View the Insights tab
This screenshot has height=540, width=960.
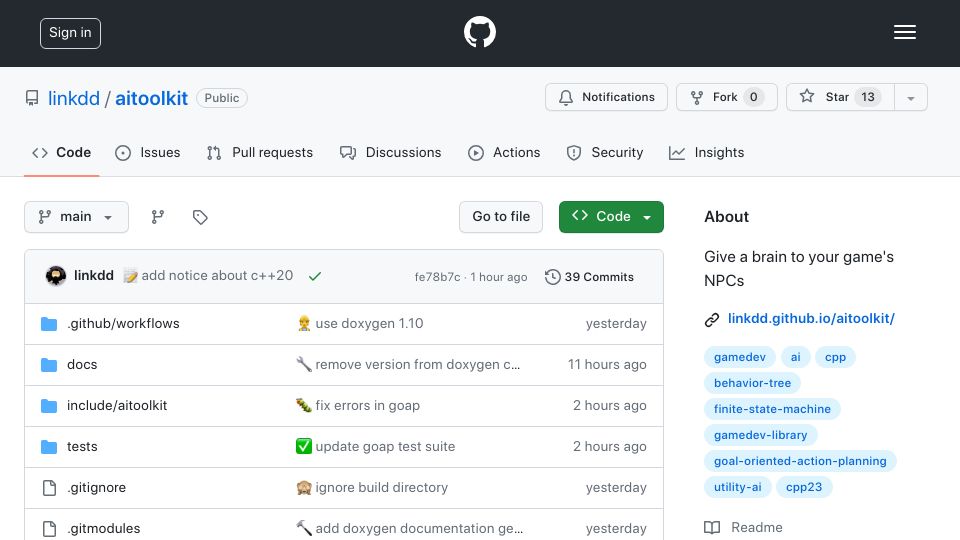tap(707, 152)
